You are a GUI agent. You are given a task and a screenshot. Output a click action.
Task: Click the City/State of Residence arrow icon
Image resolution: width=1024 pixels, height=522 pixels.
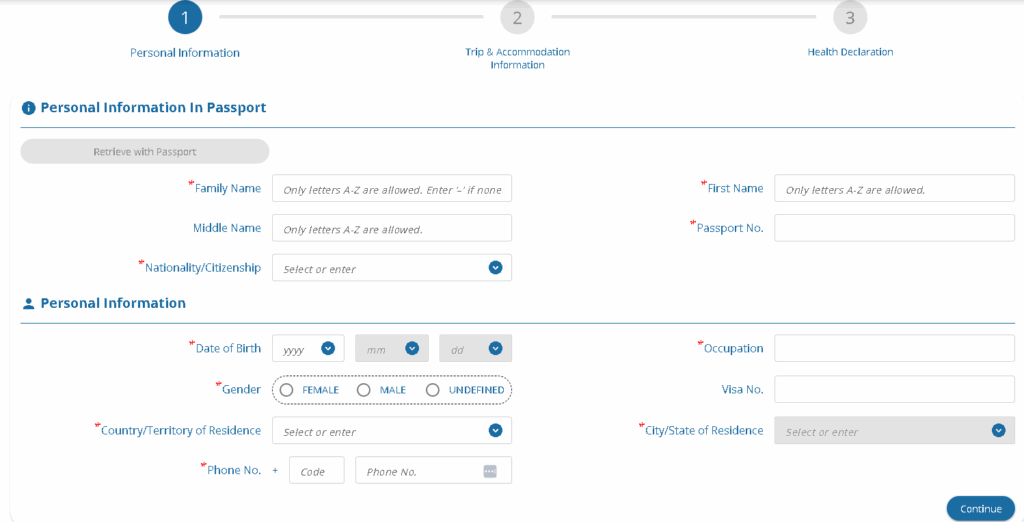[x=997, y=431]
